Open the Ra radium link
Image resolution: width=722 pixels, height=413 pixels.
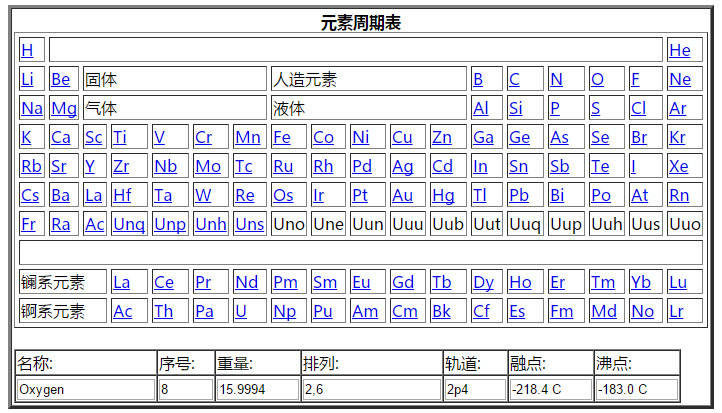[60, 224]
